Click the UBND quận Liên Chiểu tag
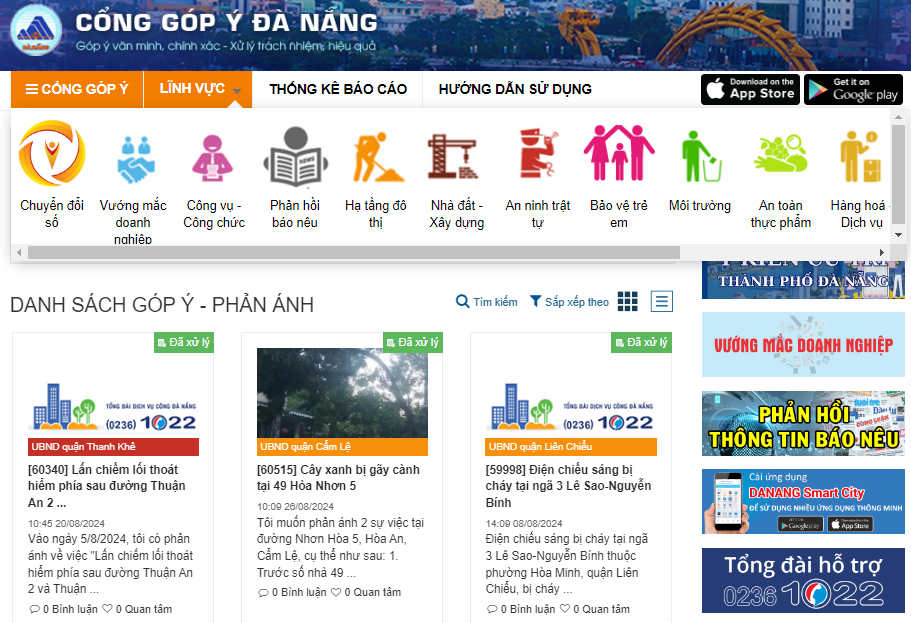911x623 pixels. (571, 447)
